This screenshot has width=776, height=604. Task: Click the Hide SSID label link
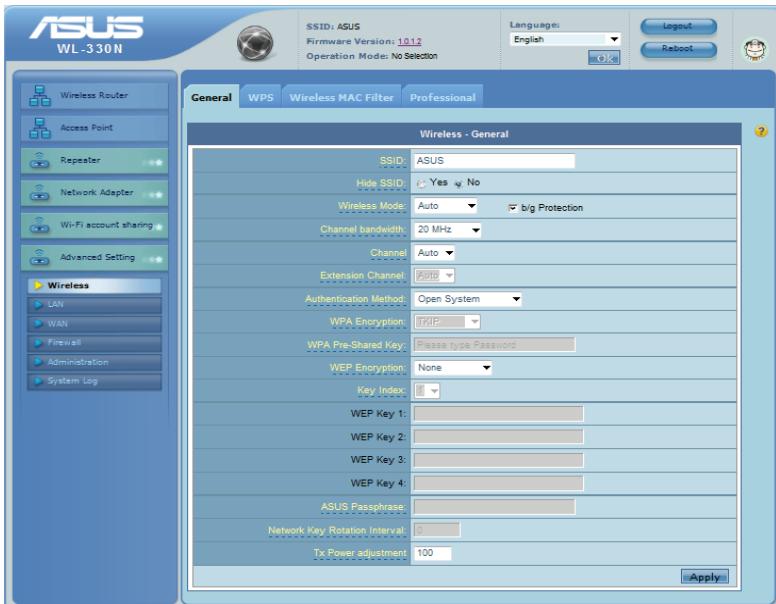(381, 184)
